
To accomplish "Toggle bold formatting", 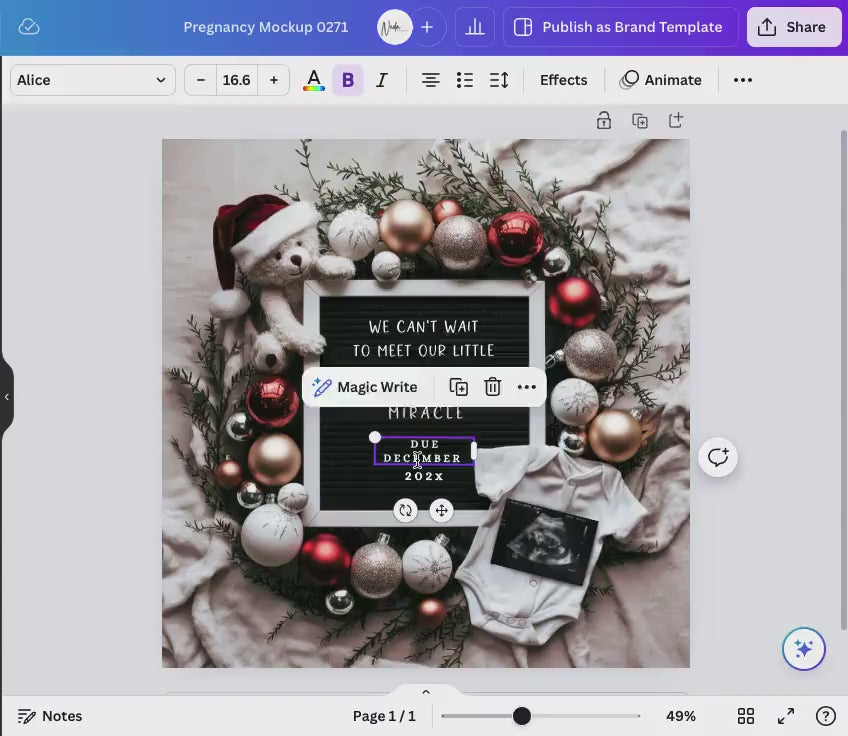I will pyautogui.click(x=348, y=80).
